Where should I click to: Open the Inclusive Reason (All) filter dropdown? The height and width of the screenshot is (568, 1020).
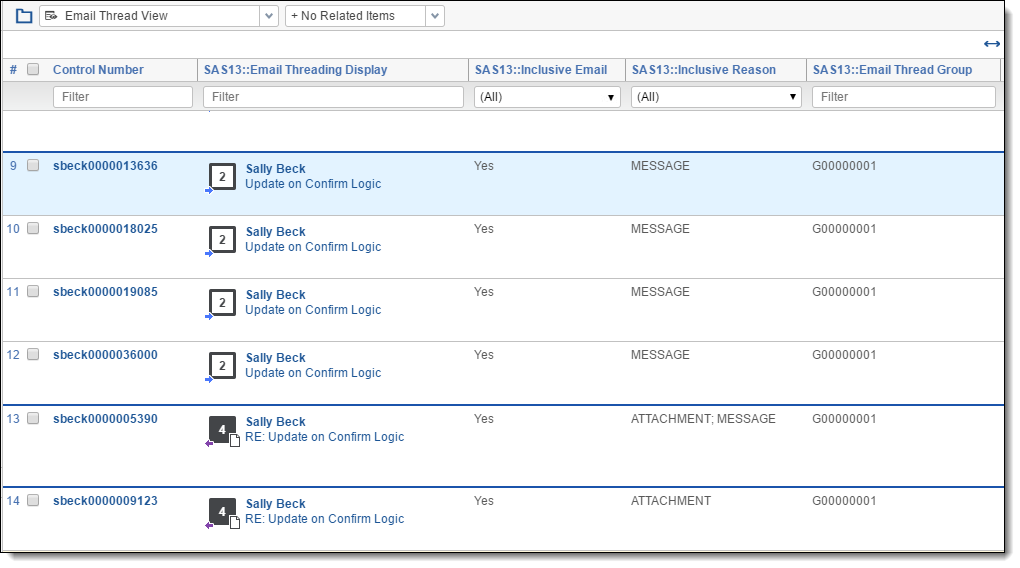716,97
